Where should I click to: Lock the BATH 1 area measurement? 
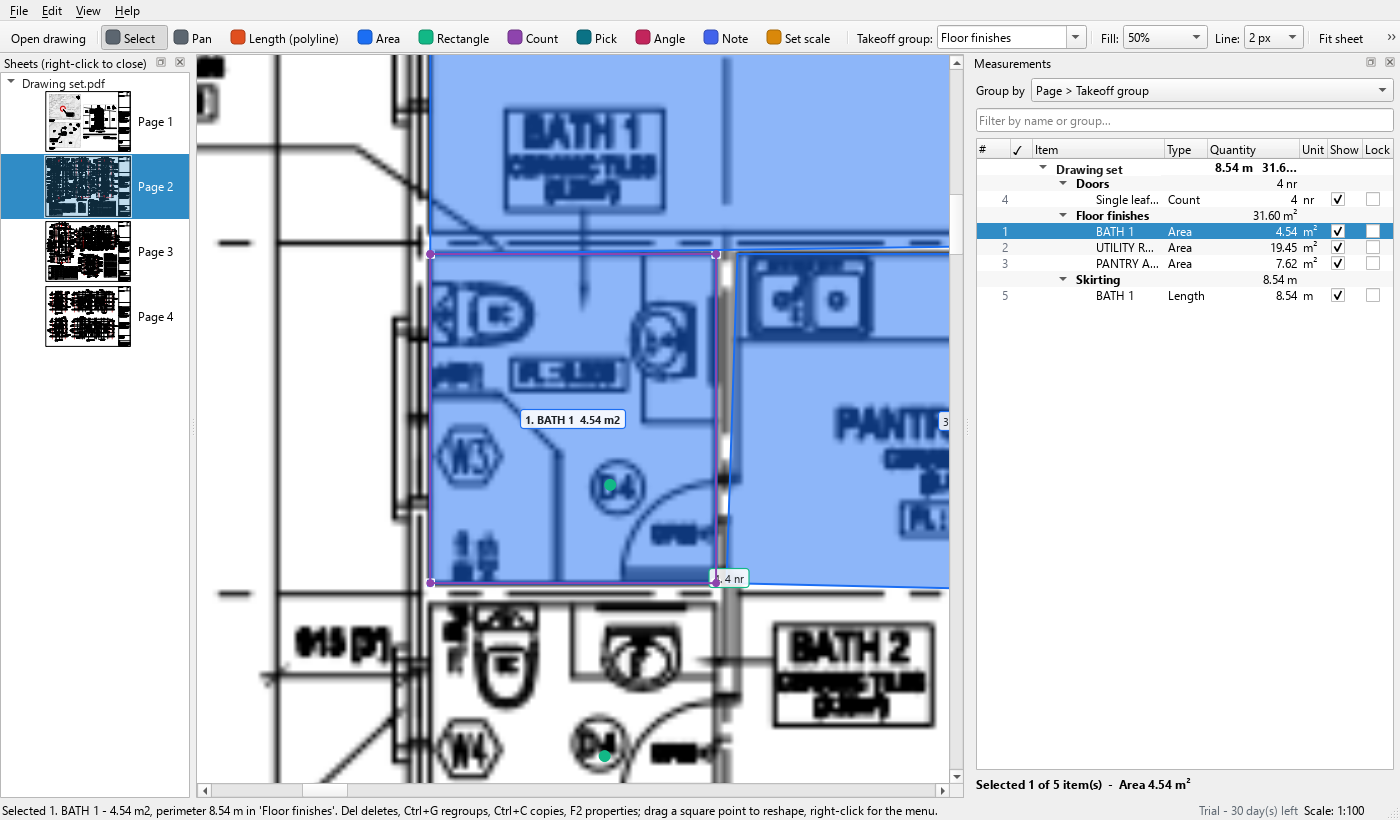[1373, 231]
